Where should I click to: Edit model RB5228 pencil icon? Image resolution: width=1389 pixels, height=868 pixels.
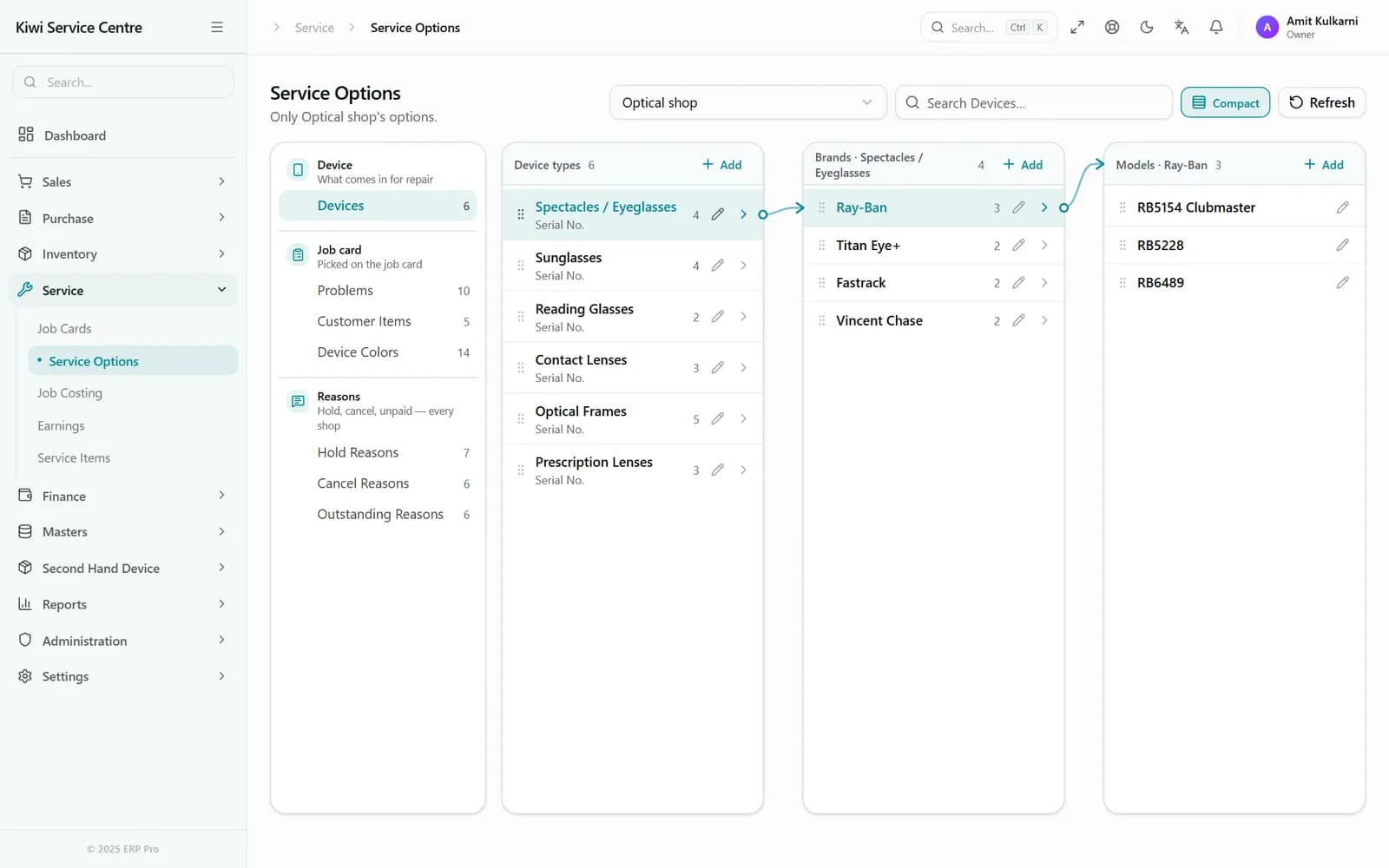point(1343,246)
